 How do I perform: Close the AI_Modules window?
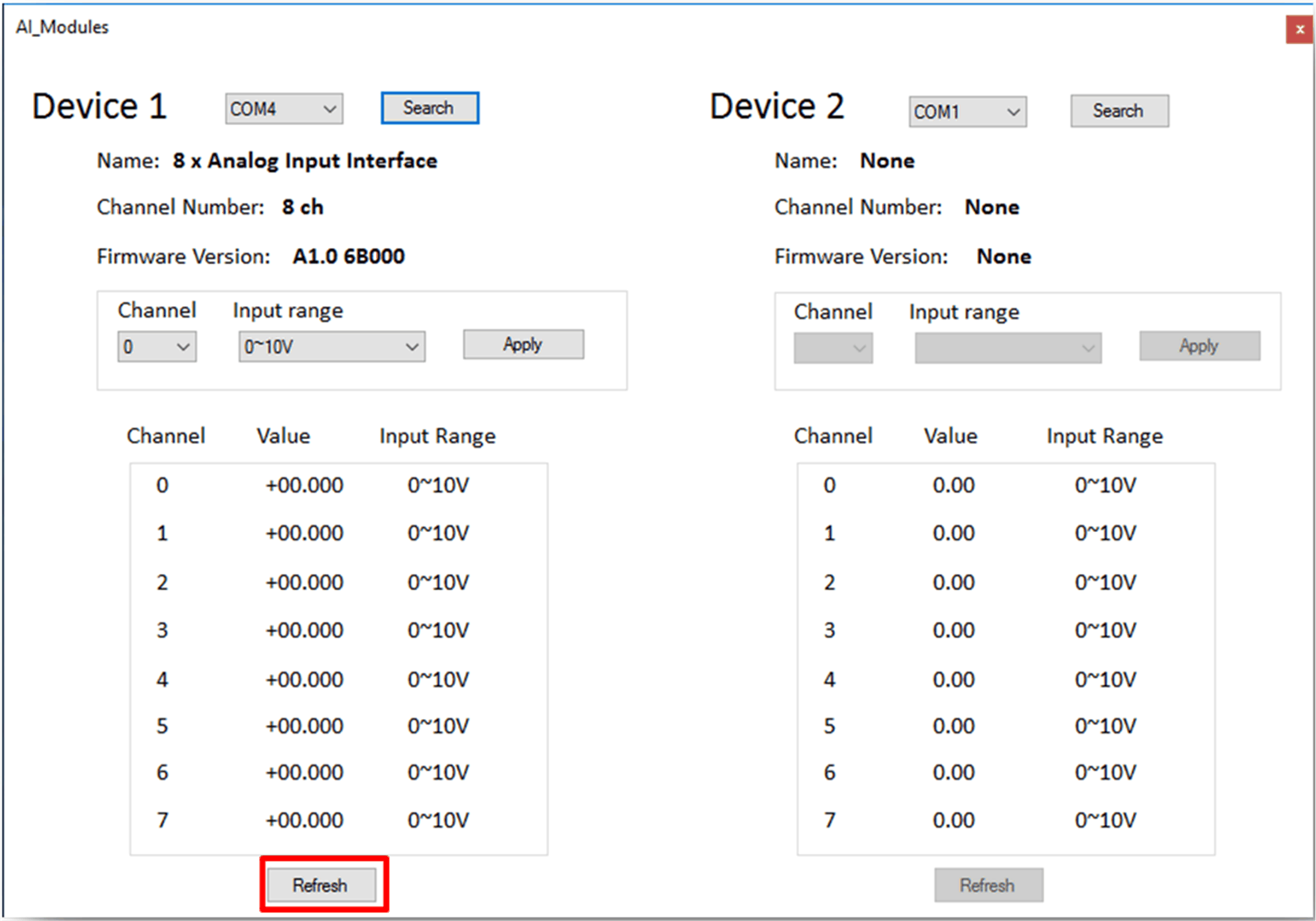point(1299,30)
